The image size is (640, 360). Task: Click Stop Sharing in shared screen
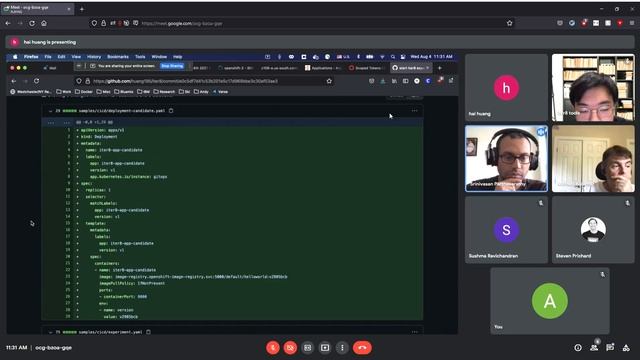(172, 66)
